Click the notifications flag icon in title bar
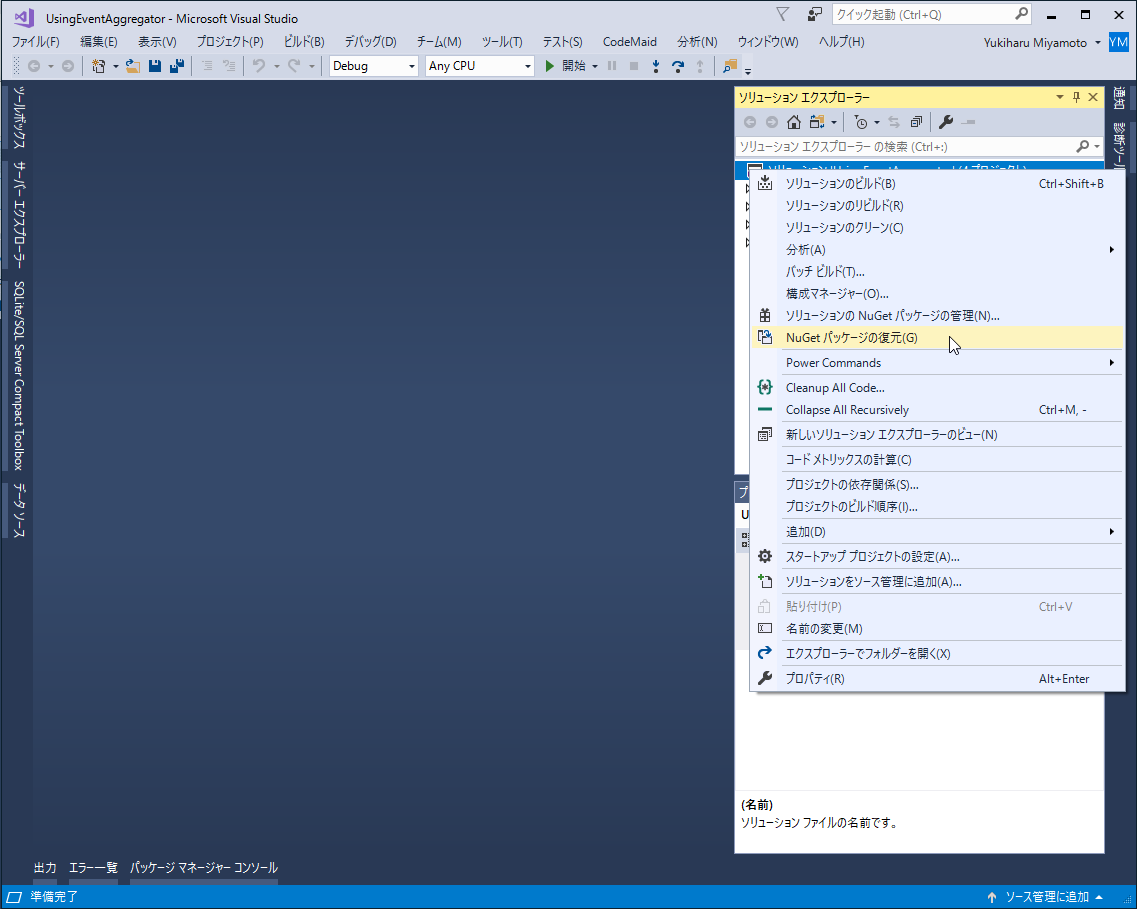Image resolution: width=1137 pixels, height=909 pixels. tap(782, 14)
